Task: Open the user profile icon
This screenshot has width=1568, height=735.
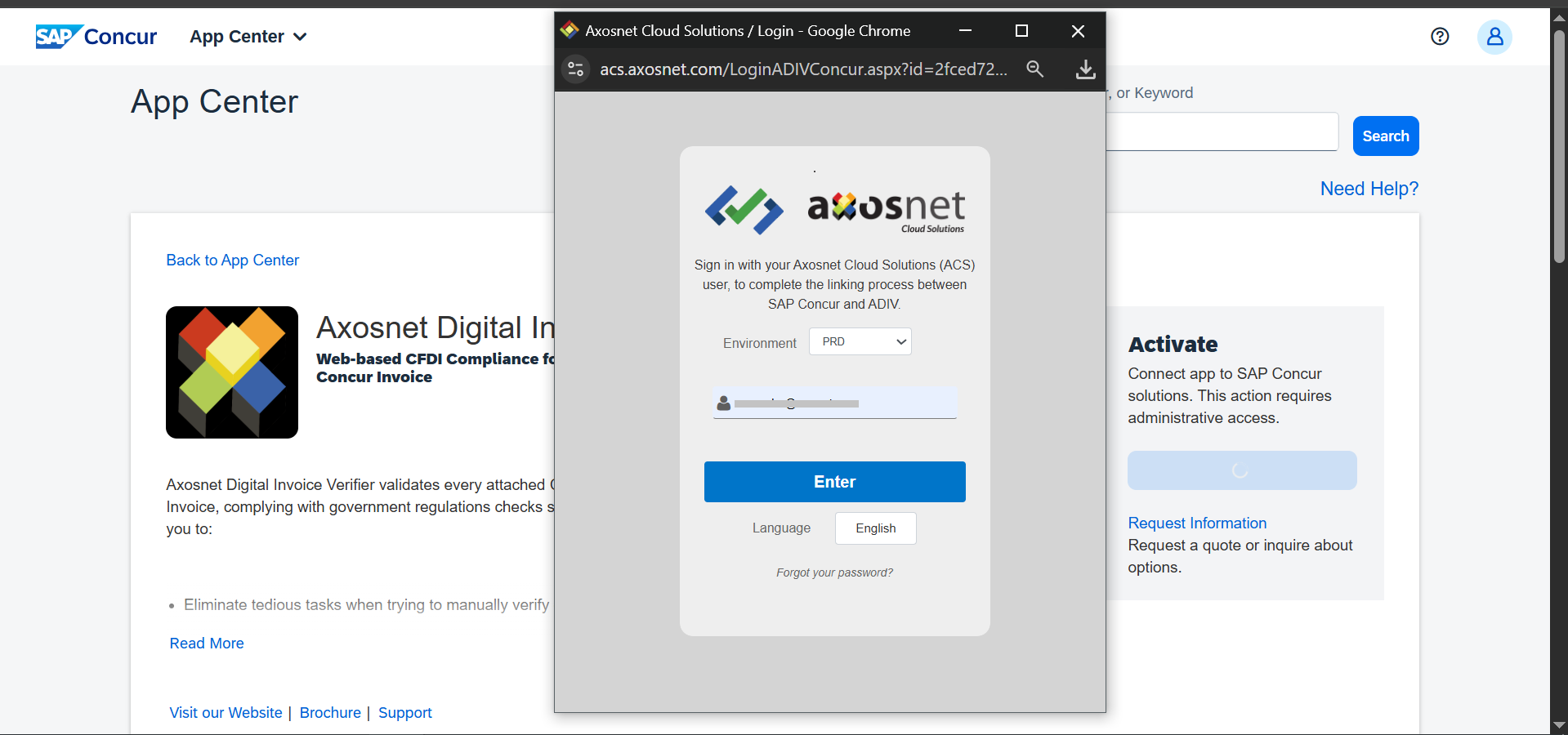Action: (x=1494, y=37)
